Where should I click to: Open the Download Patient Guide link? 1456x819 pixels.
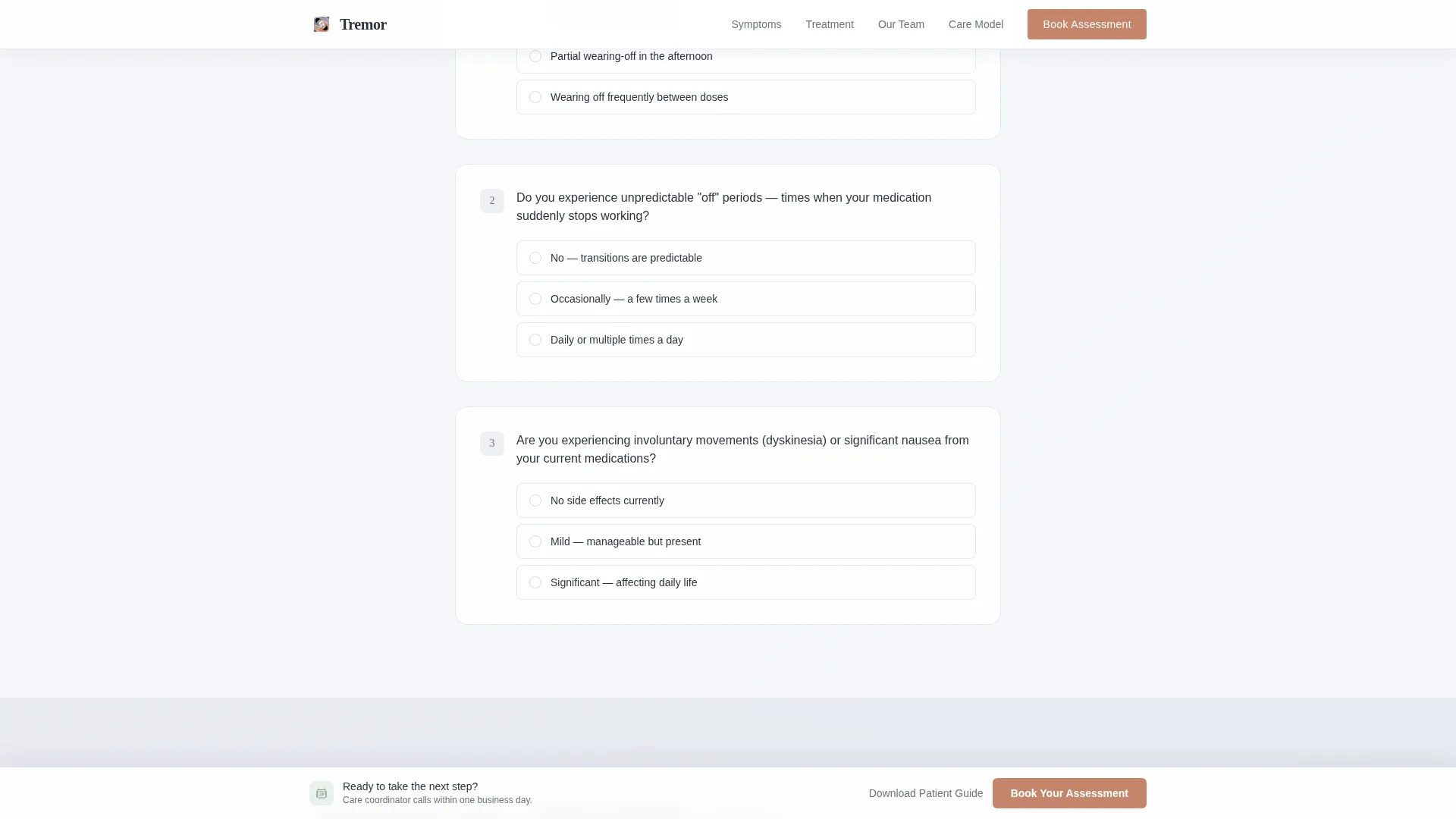point(926,793)
